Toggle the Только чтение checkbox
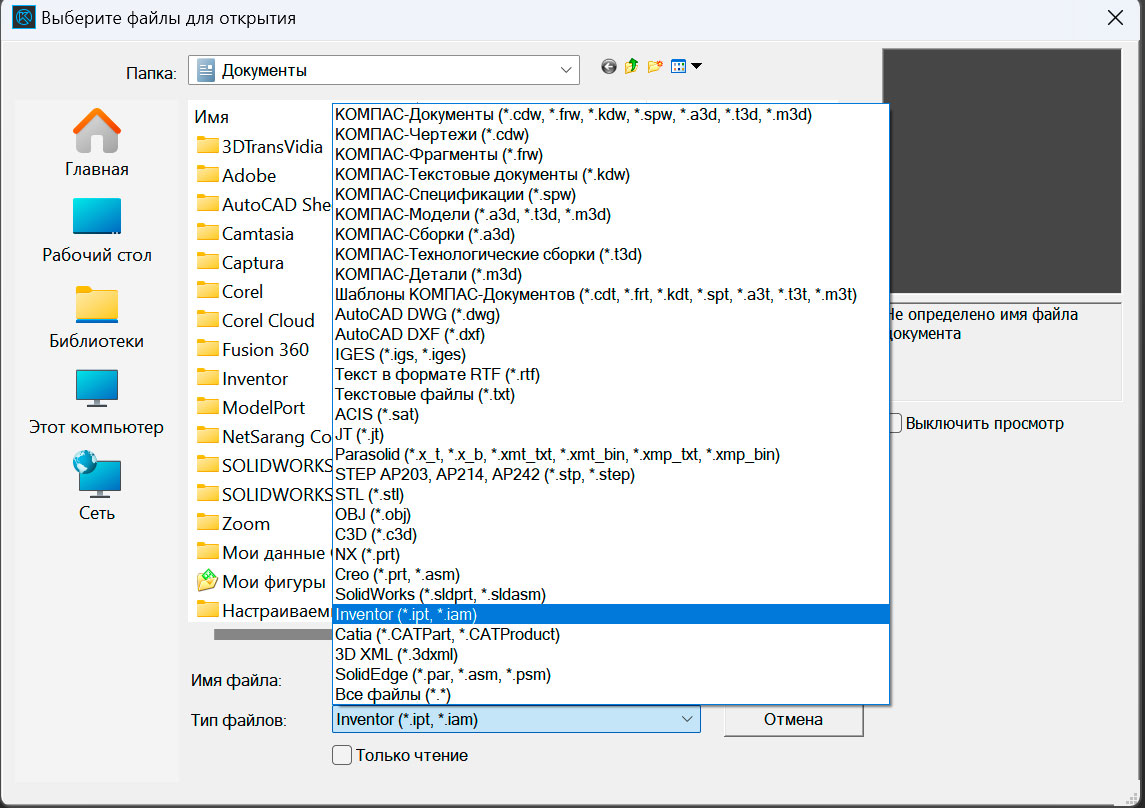The height and width of the screenshot is (808, 1145). pos(342,755)
